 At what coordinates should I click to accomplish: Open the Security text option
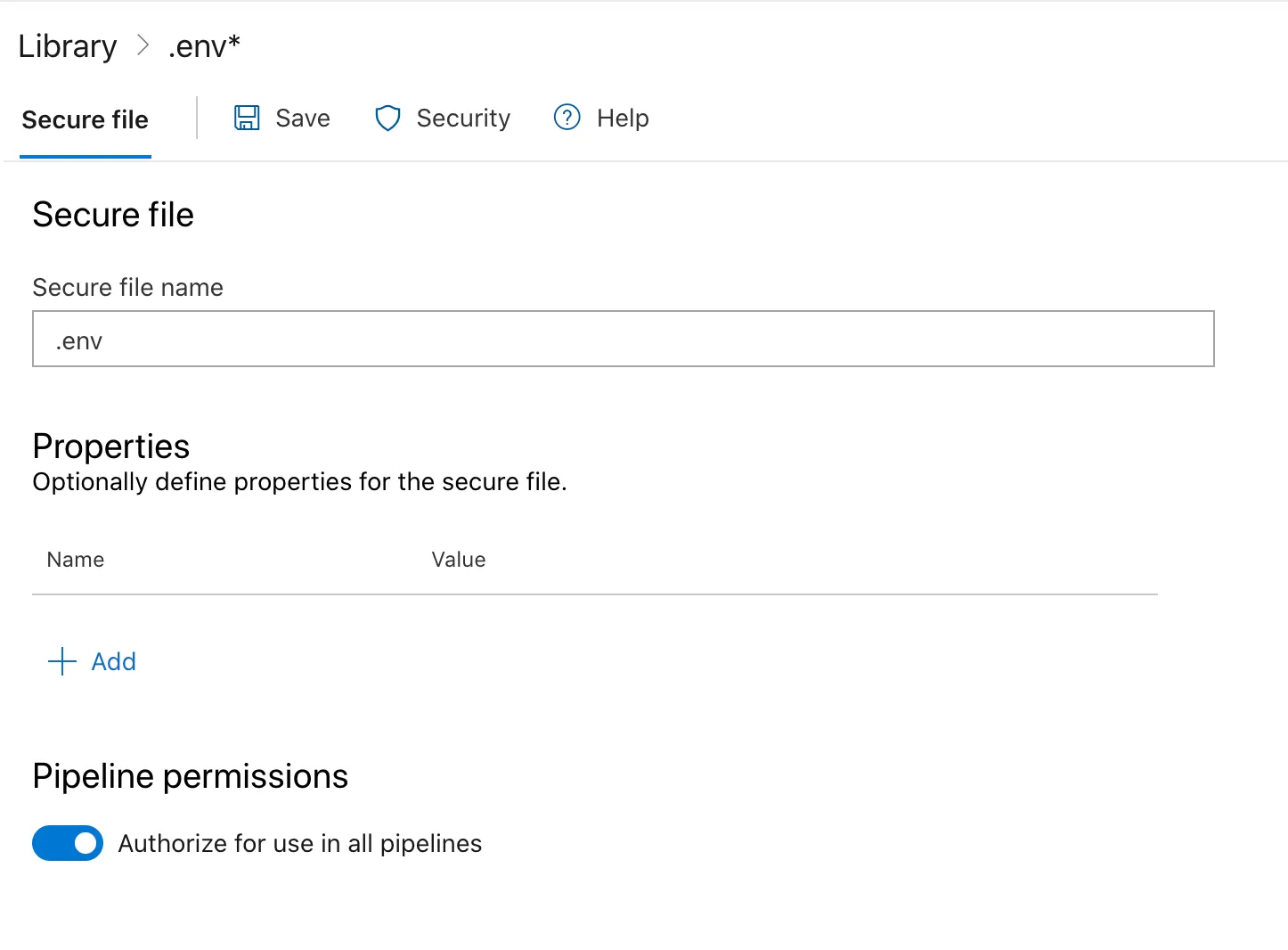tap(463, 119)
